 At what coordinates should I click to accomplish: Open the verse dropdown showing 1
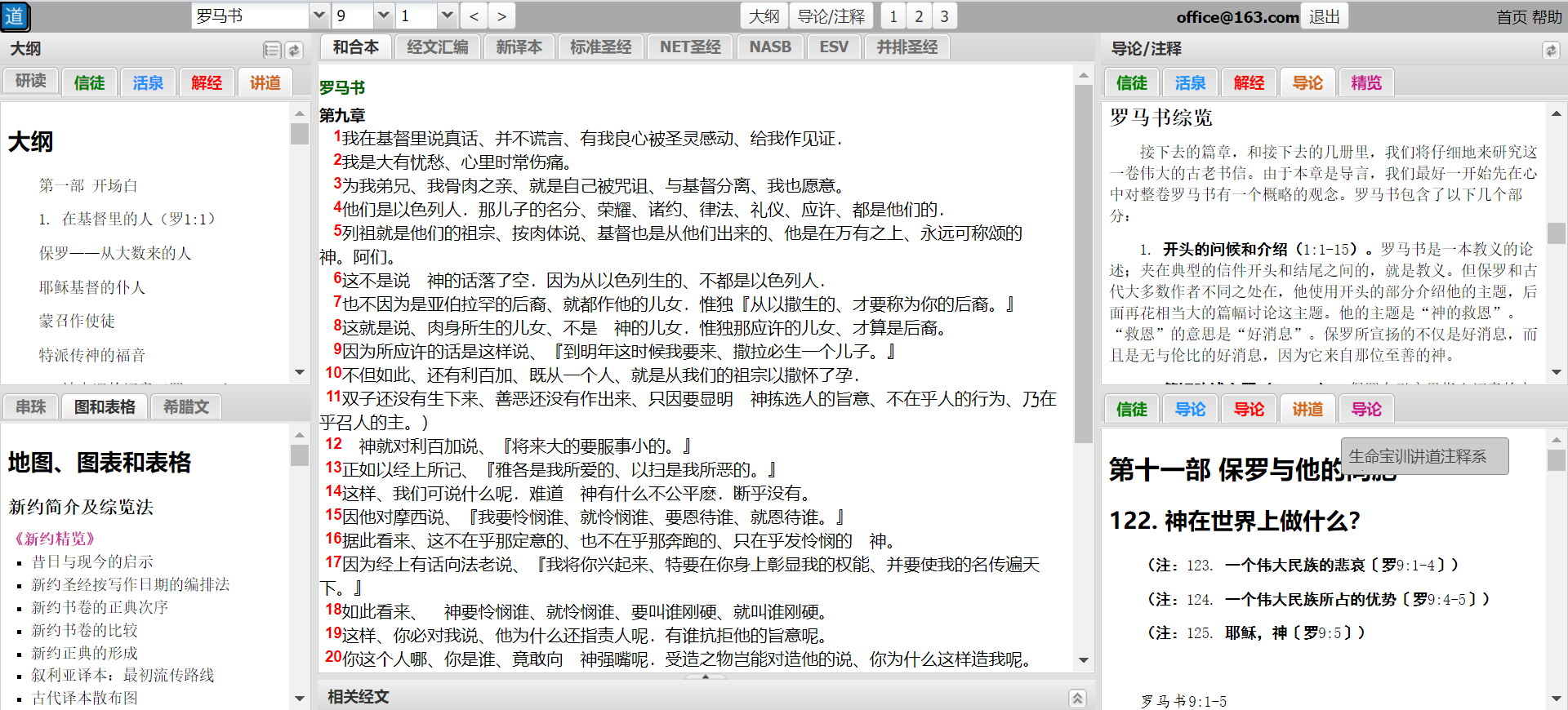click(446, 16)
